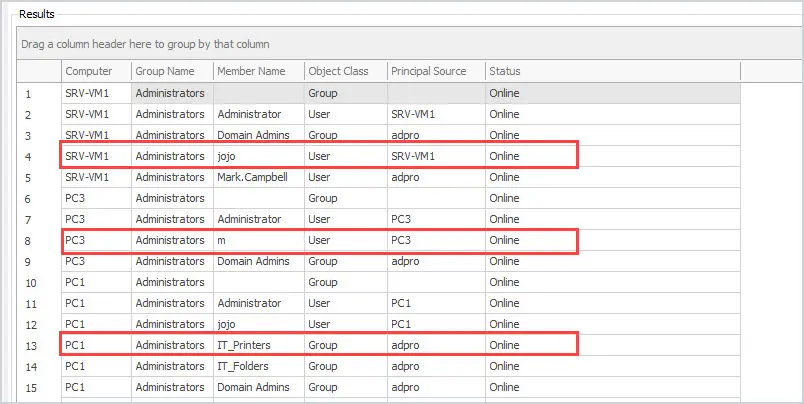Viewport: 804px width, 404px height.
Task: Select the IT_Folders member cell
Action: click(259, 367)
